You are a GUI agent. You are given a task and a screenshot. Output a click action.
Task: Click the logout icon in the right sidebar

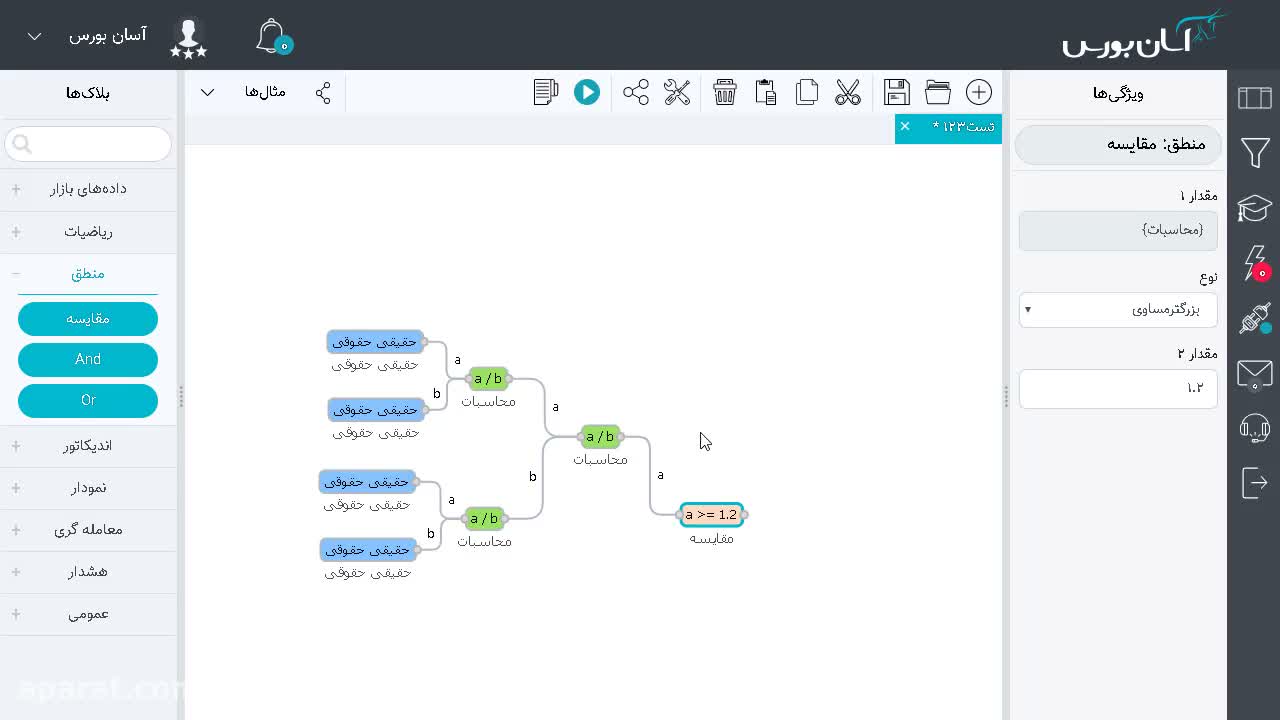click(1255, 482)
